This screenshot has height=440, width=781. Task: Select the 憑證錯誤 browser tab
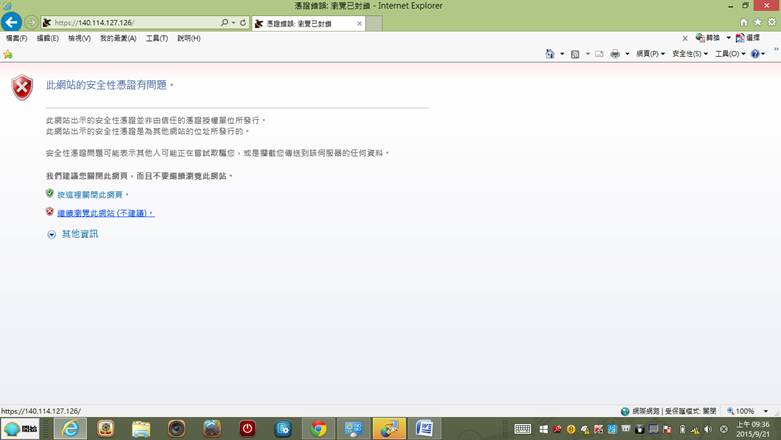pyautogui.click(x=305, y=23)
